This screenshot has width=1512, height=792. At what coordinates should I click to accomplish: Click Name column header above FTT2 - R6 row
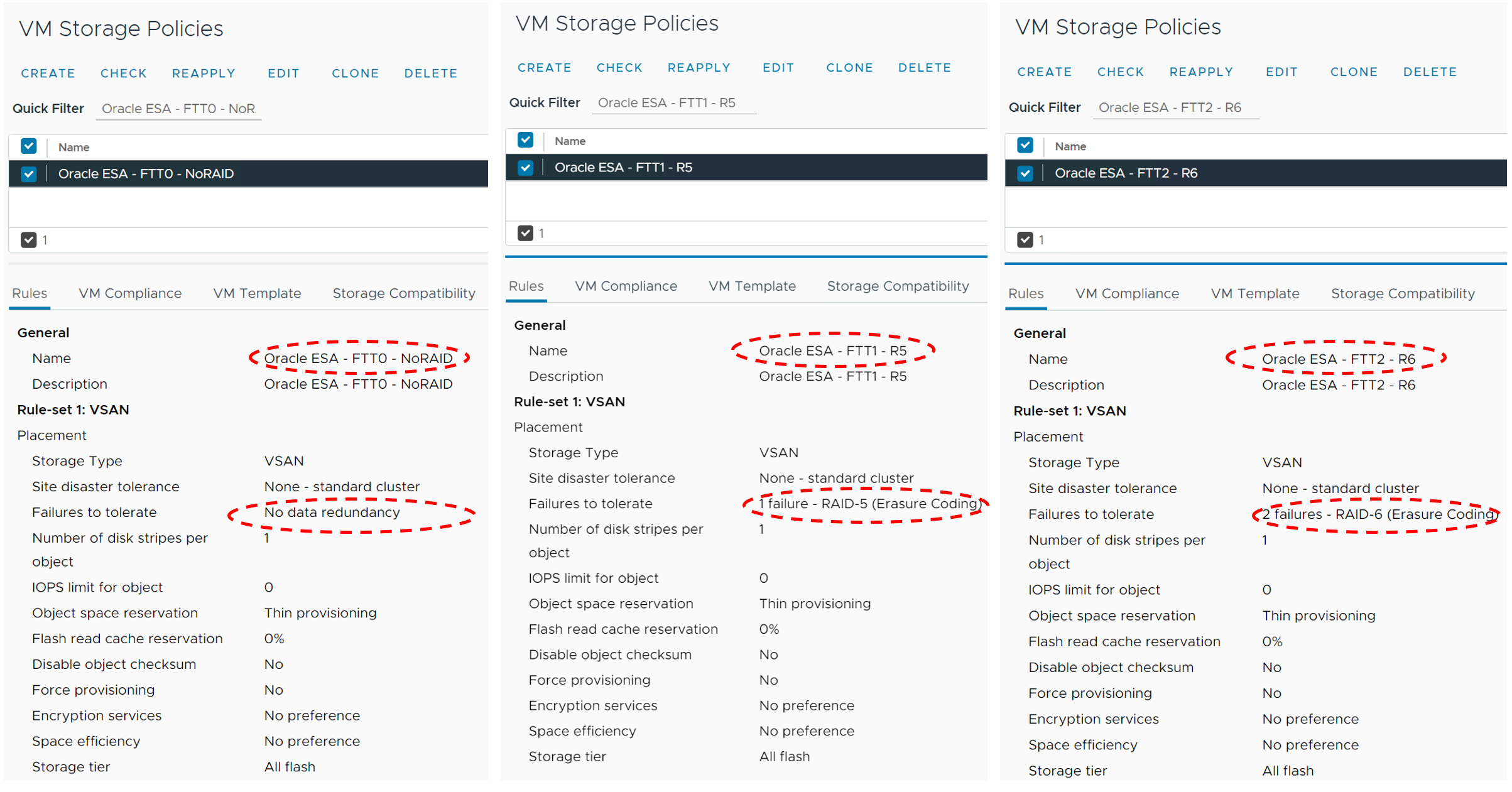(x=1070, y=146)
